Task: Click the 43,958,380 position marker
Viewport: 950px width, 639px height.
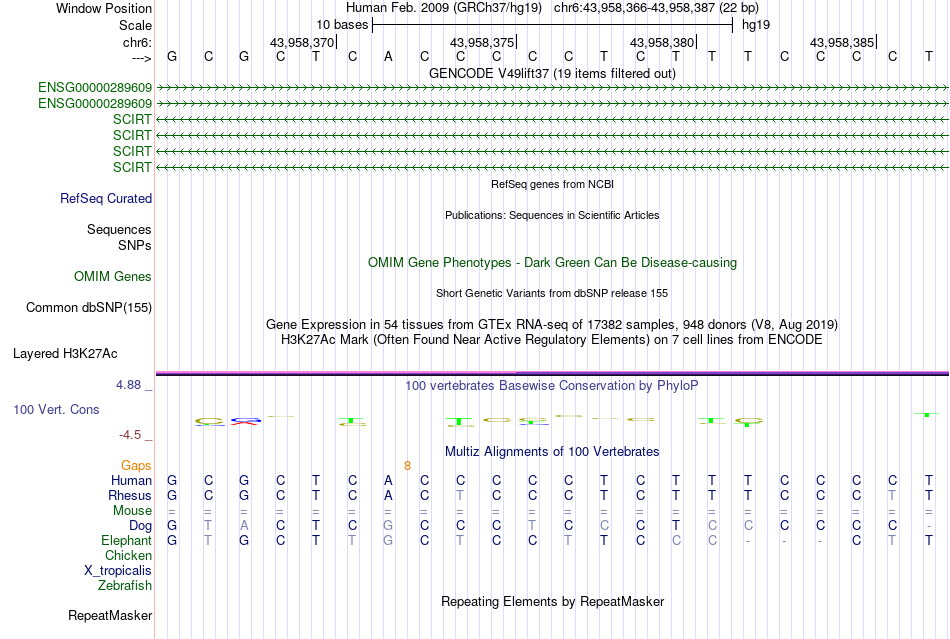Action: pyautogui.click(x=662, y=42)
